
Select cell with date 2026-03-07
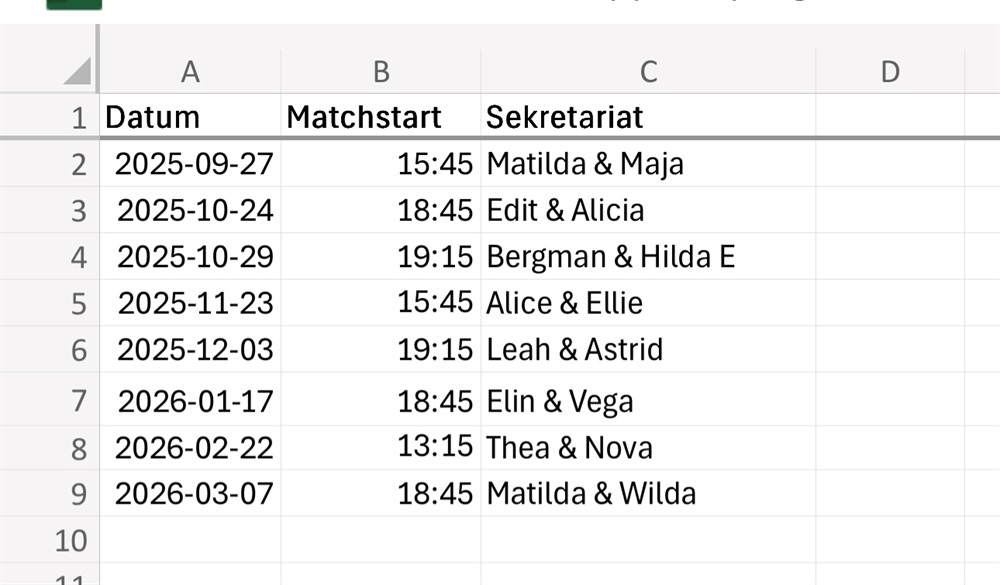(190, 493)
